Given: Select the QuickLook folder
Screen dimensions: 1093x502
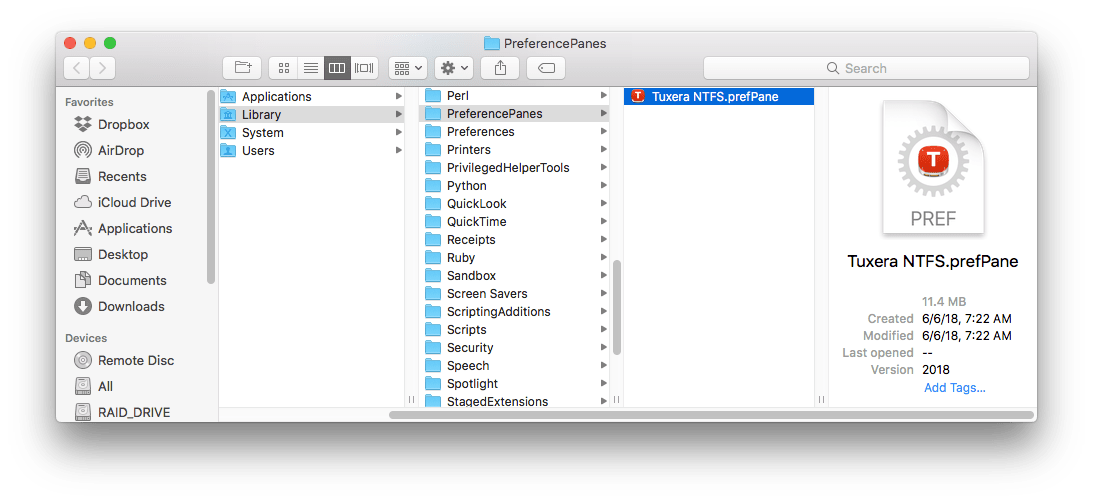Looking at the screenshot, I should pyautogui.click(x=514, y=204).
